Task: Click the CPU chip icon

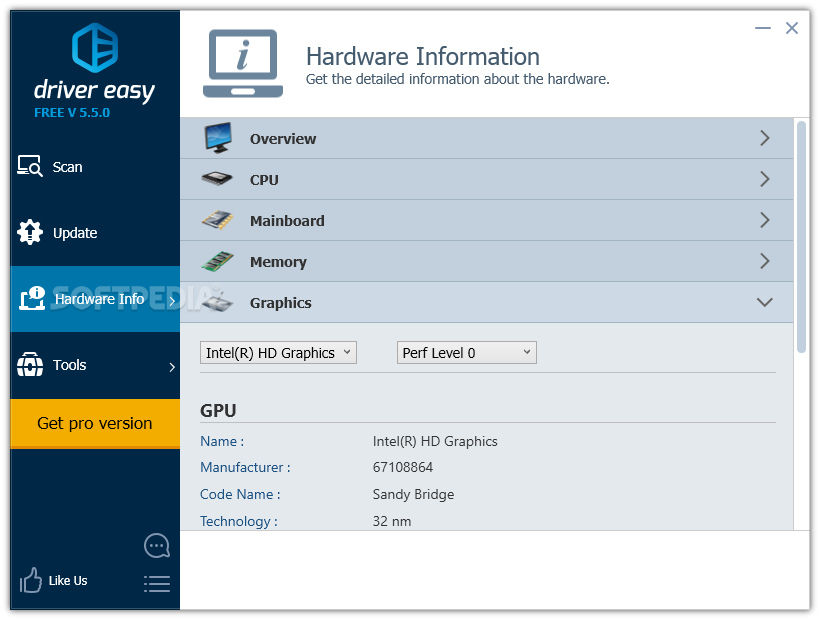Action: click(x=217, y=179)
